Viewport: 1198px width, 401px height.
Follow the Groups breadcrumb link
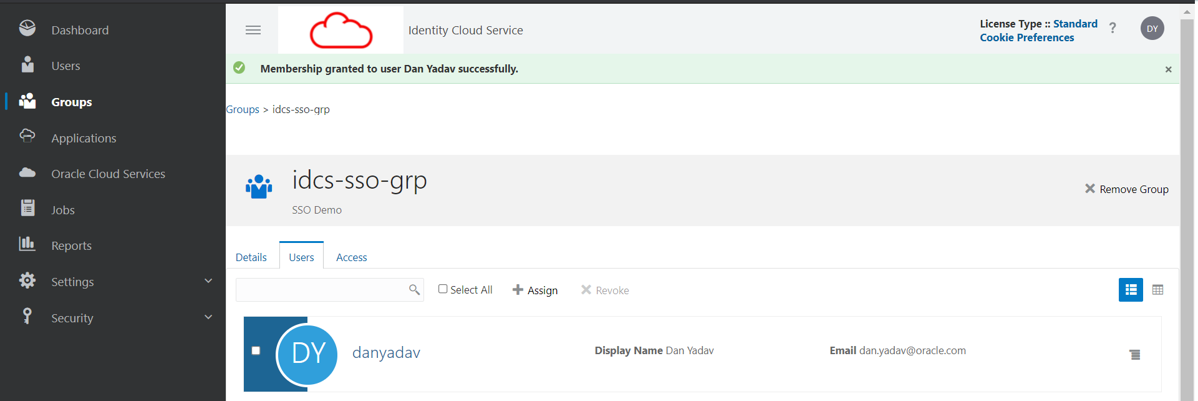click(x=243, y=109)
